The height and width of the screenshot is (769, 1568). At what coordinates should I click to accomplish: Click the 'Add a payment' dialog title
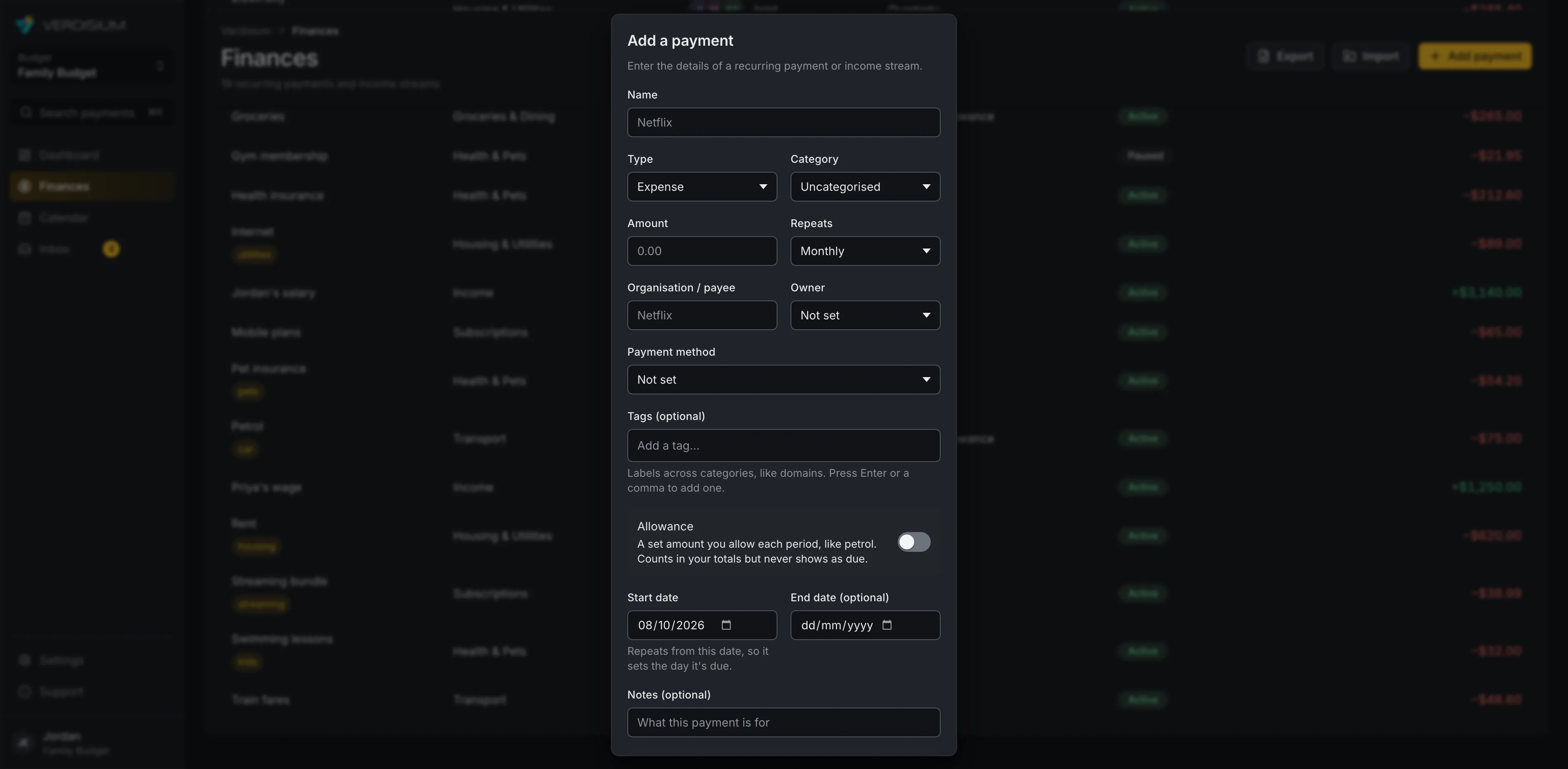pyautogui.click(x=680, y=41)
